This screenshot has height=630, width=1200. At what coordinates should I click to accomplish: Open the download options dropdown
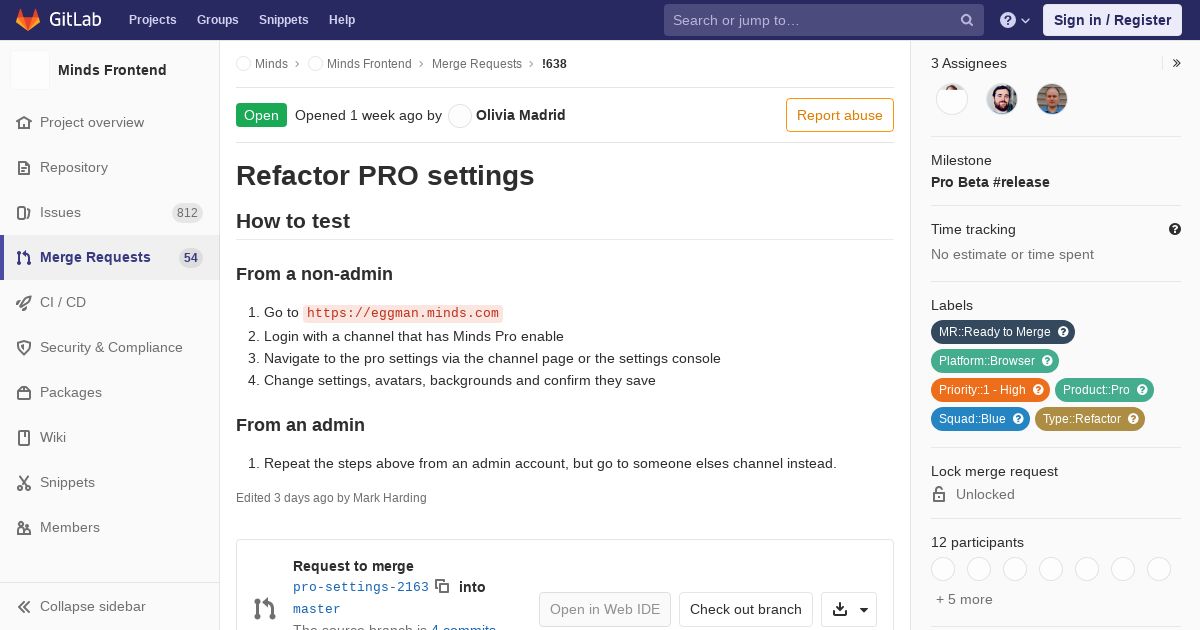pyautogui.click(x=849, y=609)
